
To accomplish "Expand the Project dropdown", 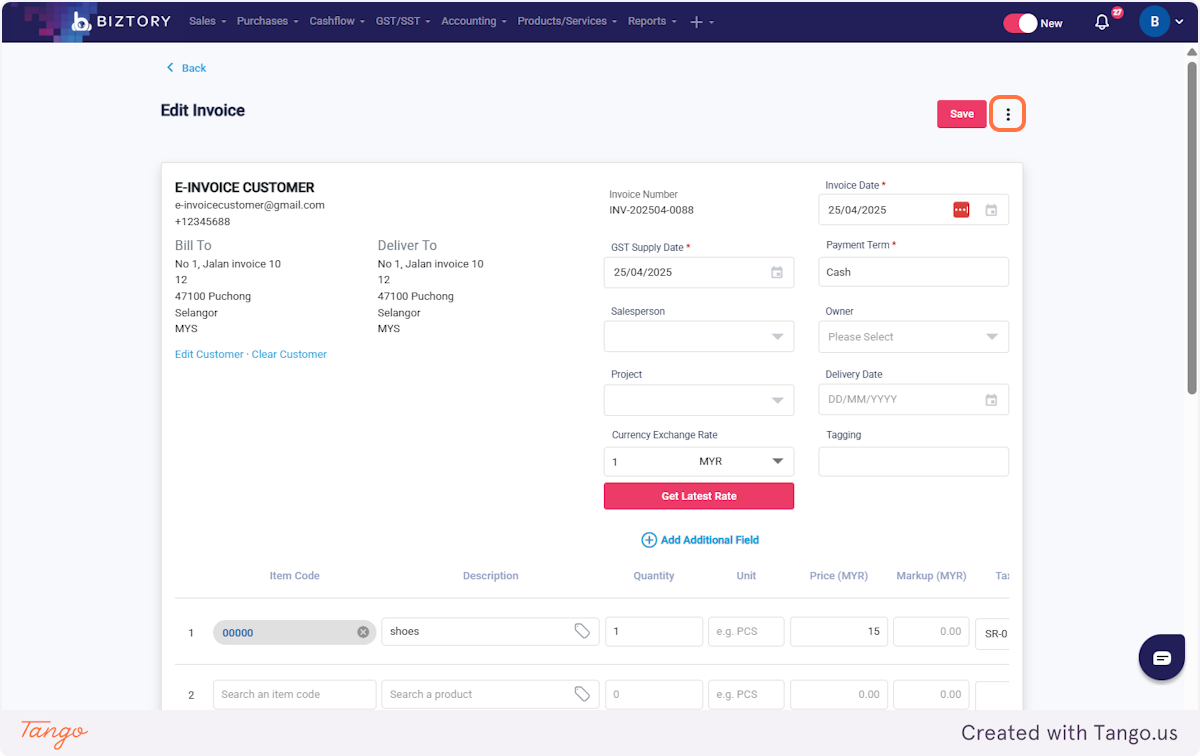I will [x=777, y=400].
